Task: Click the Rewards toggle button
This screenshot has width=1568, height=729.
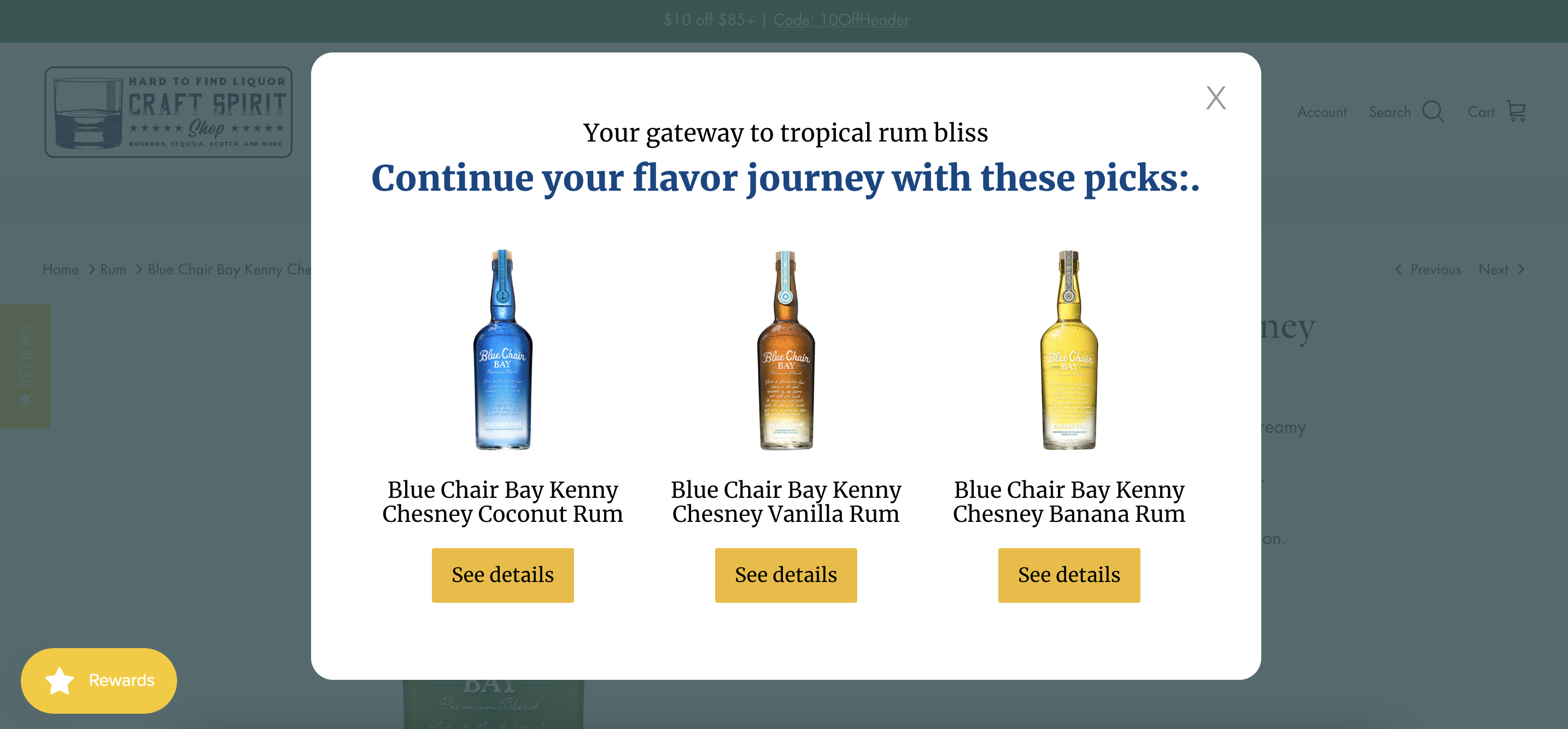Action: click(x=99, y=680)
